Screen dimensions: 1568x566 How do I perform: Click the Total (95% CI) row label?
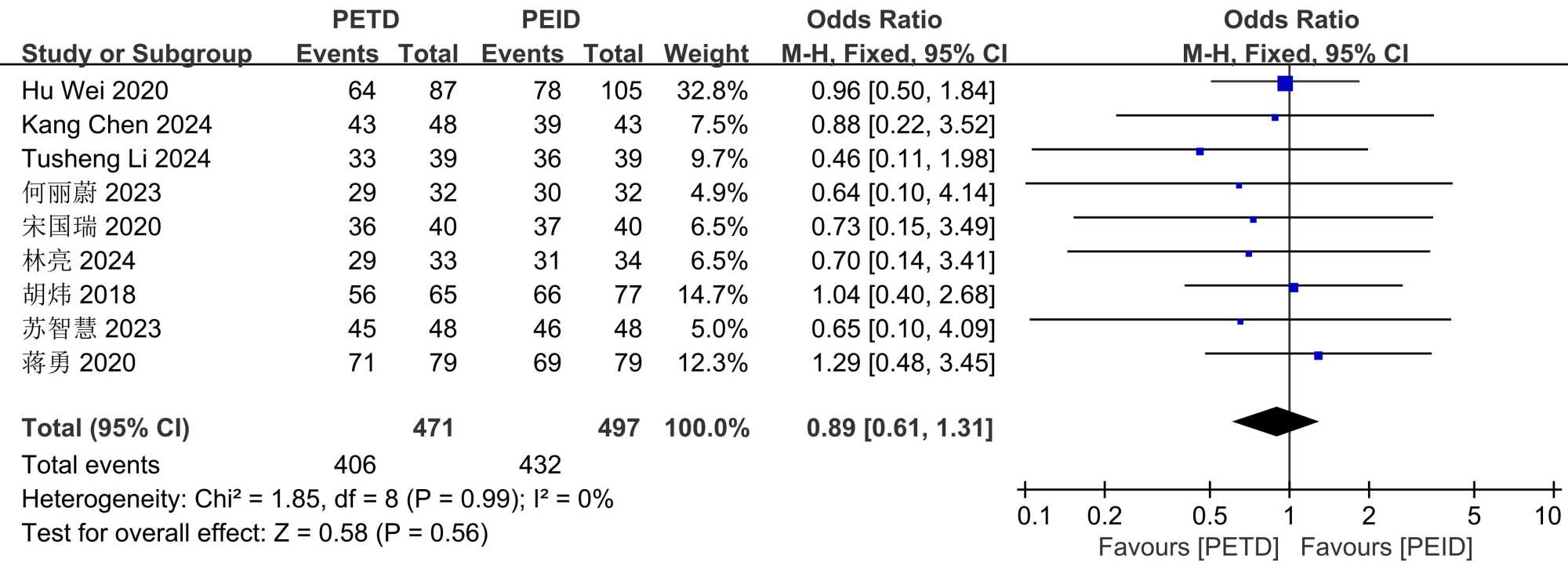point(106,428)
